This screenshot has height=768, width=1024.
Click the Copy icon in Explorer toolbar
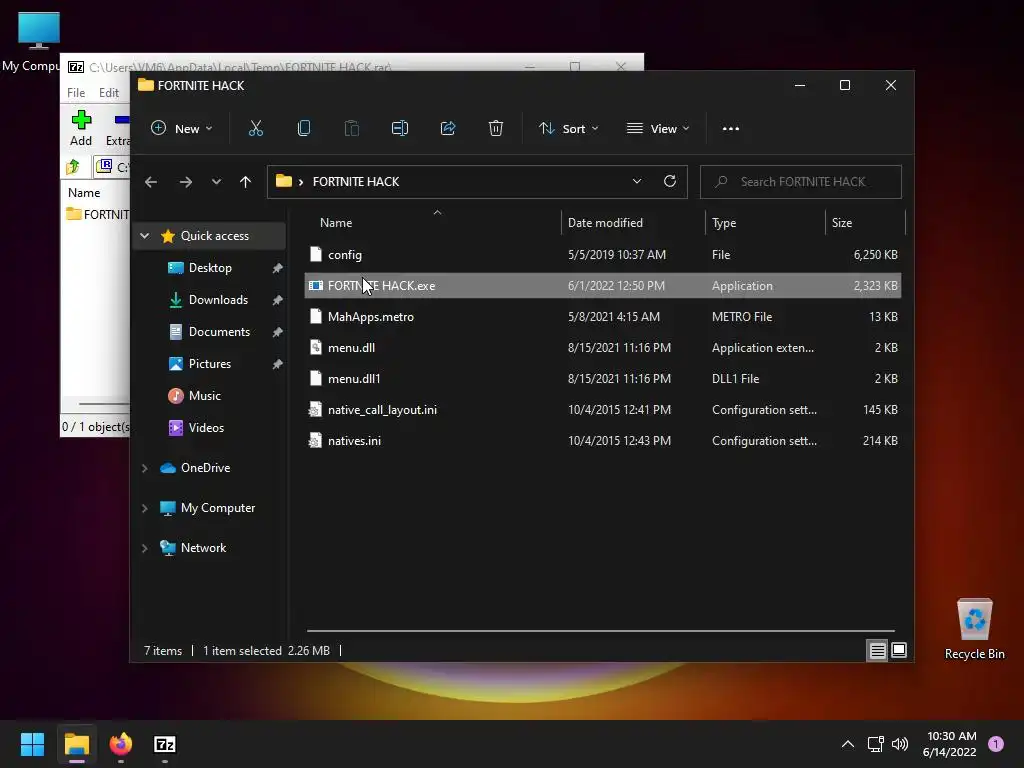click(304, 129)
